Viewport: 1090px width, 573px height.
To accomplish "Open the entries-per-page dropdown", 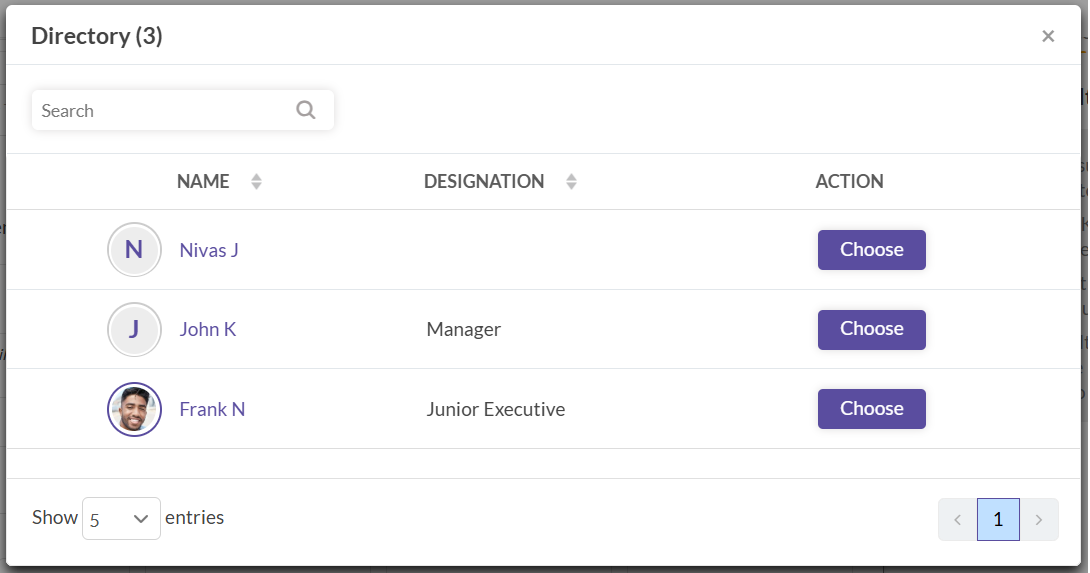I will (121, 519).
